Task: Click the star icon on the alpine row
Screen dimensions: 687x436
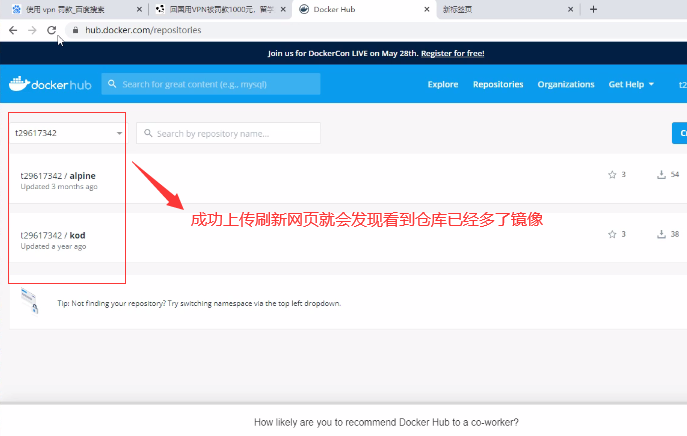Action: [x=612, y=175]
